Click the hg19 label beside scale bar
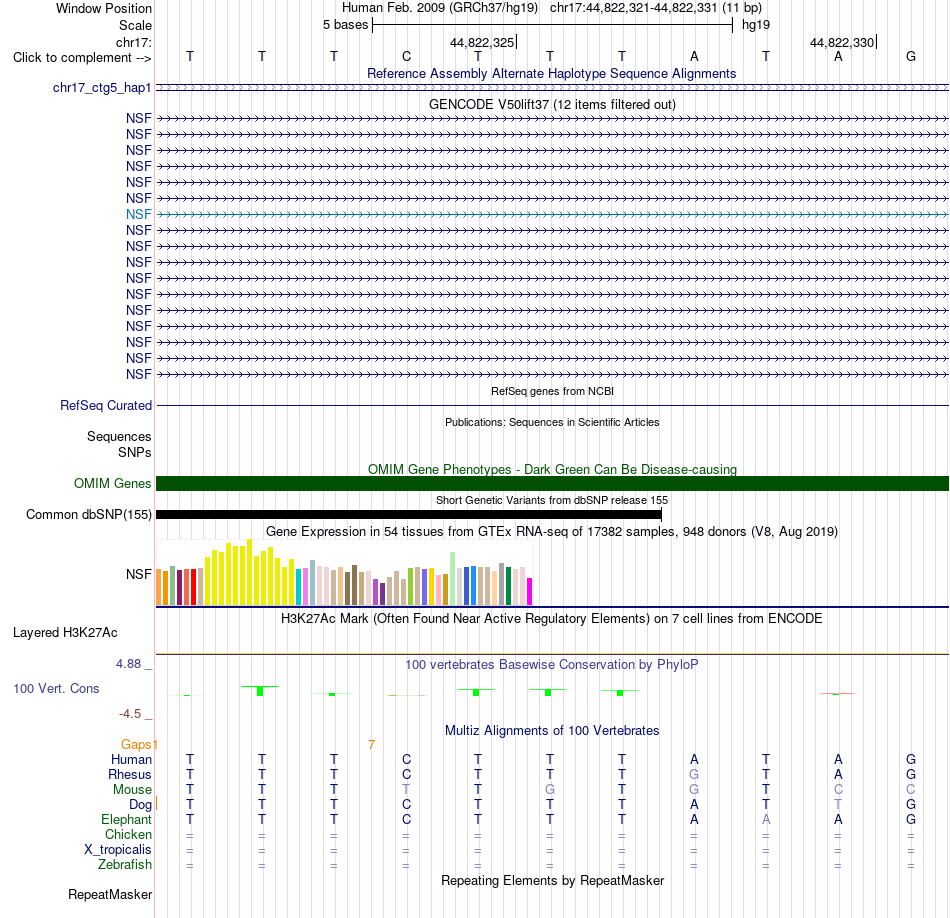This screenshot has height=918, width=950. 756,25
